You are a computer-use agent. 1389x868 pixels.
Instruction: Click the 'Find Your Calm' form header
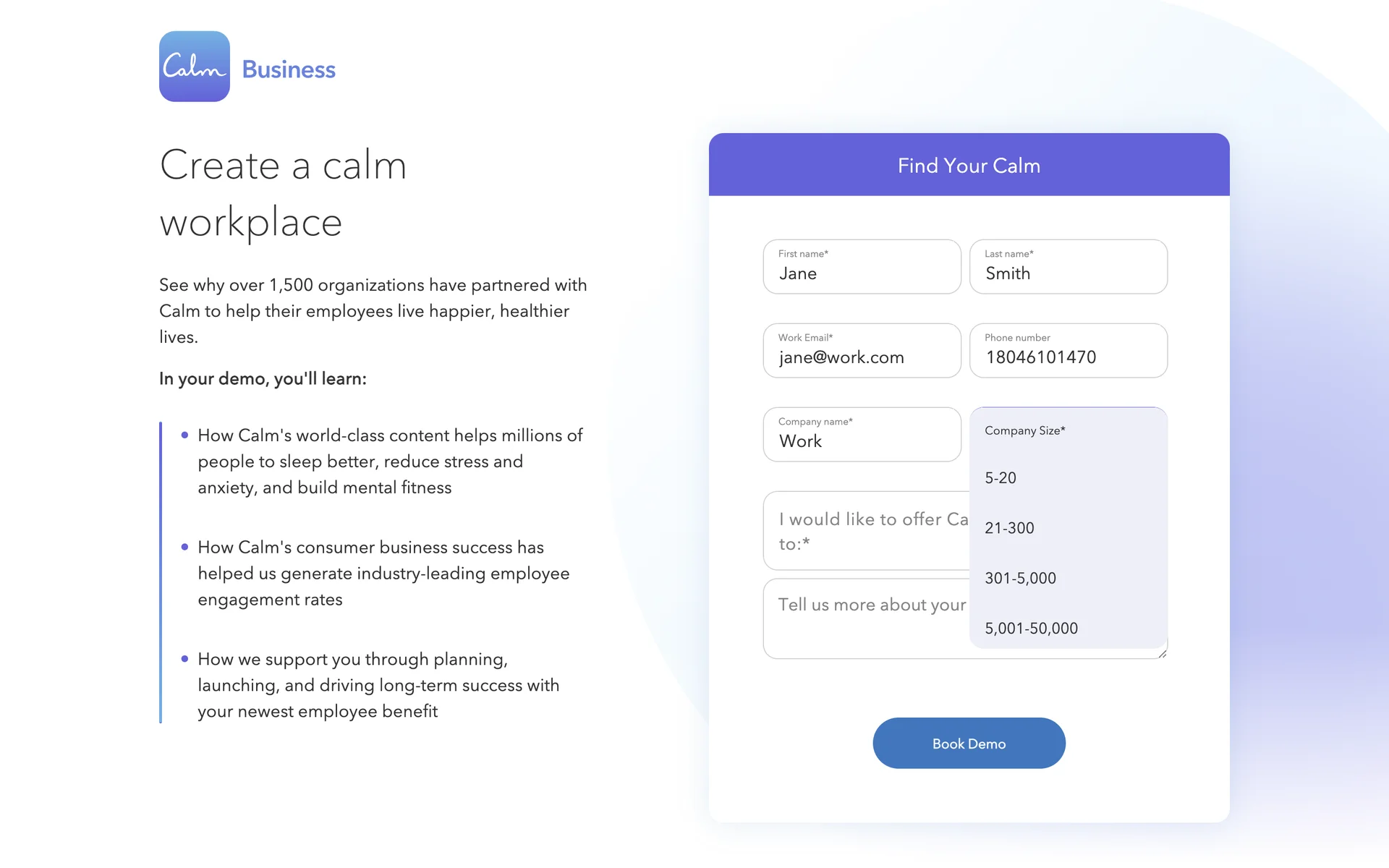[969, 166]
